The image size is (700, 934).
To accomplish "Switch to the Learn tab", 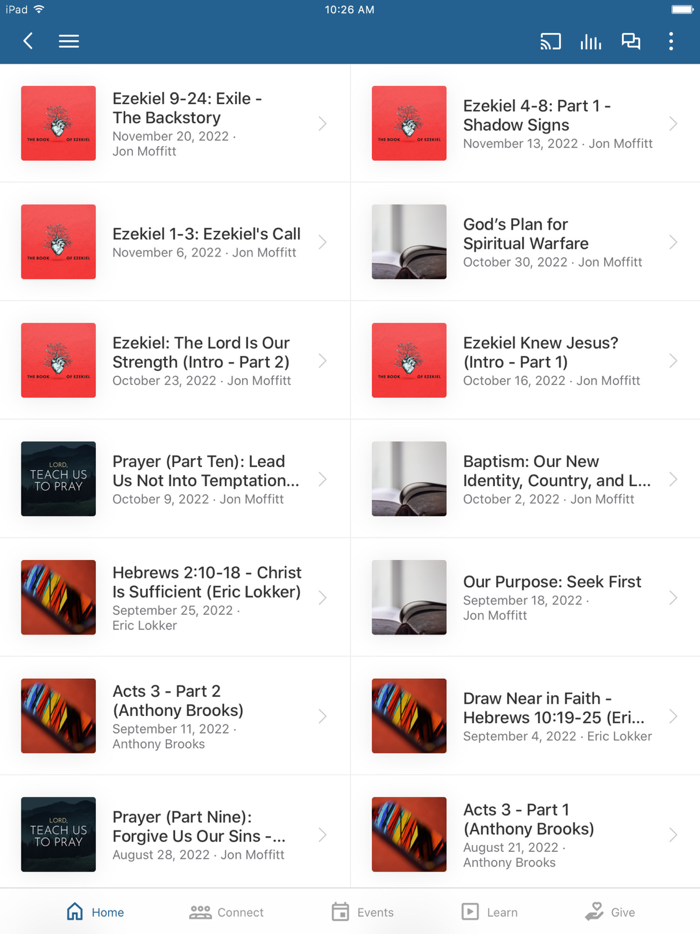I will [490, 912].
